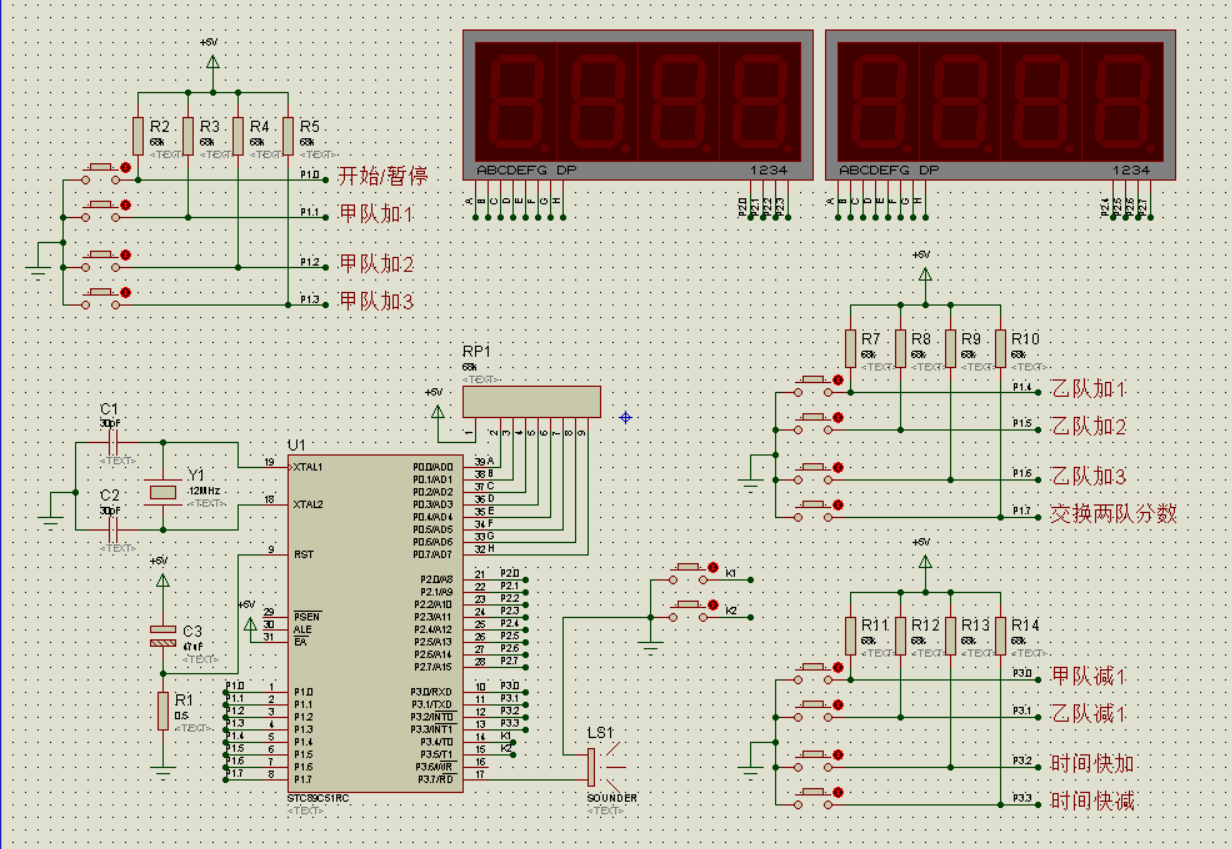Click the 甲队加3 text label
This screenshot has width=1232, height=849.
(376, 300)
